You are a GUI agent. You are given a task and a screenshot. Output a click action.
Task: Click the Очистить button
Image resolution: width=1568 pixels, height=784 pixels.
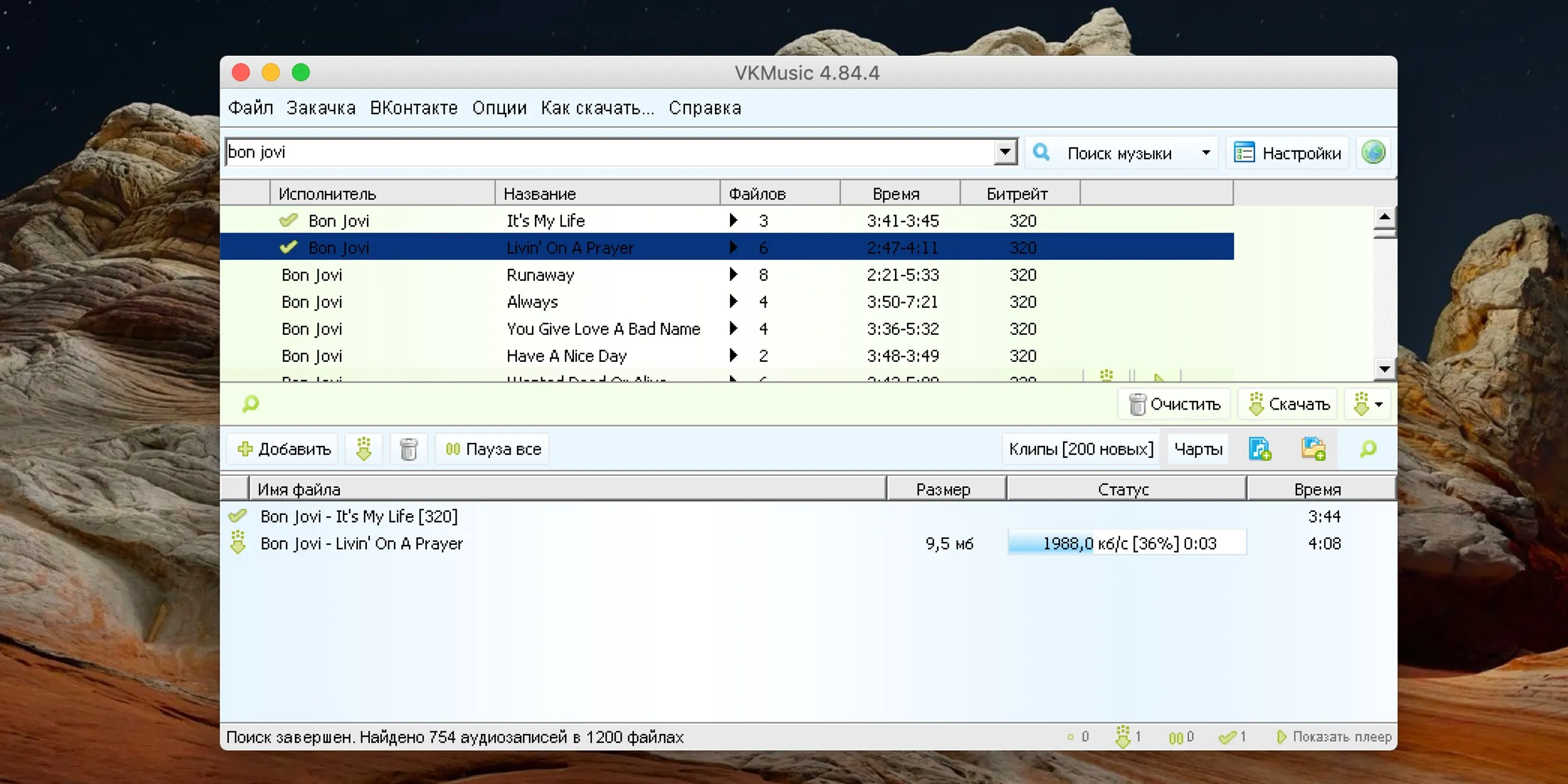point(1174,404)
